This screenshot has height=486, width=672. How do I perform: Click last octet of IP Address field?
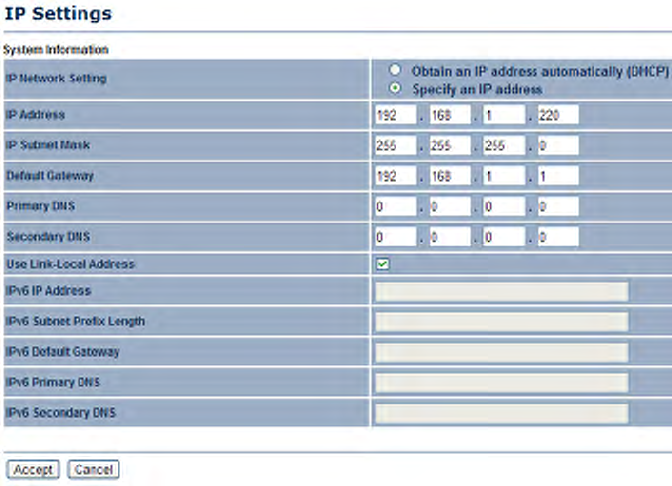557,115
